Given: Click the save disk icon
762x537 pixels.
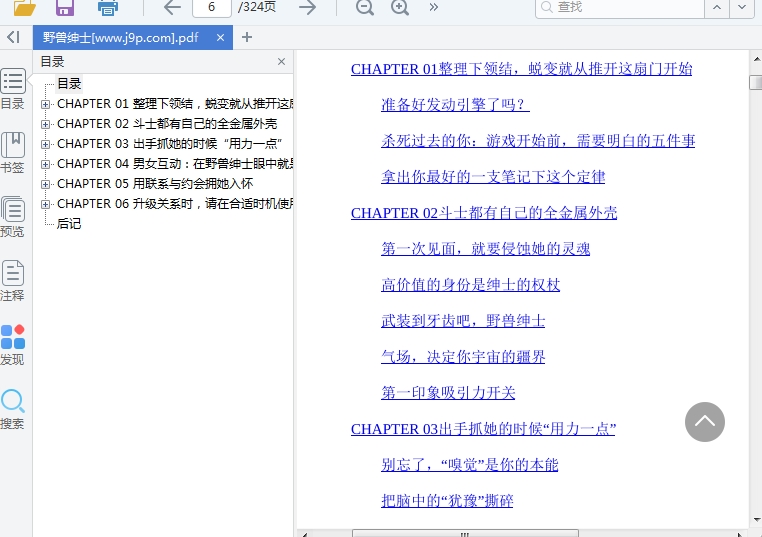Looking at the screenshot, I should point(65,8).
